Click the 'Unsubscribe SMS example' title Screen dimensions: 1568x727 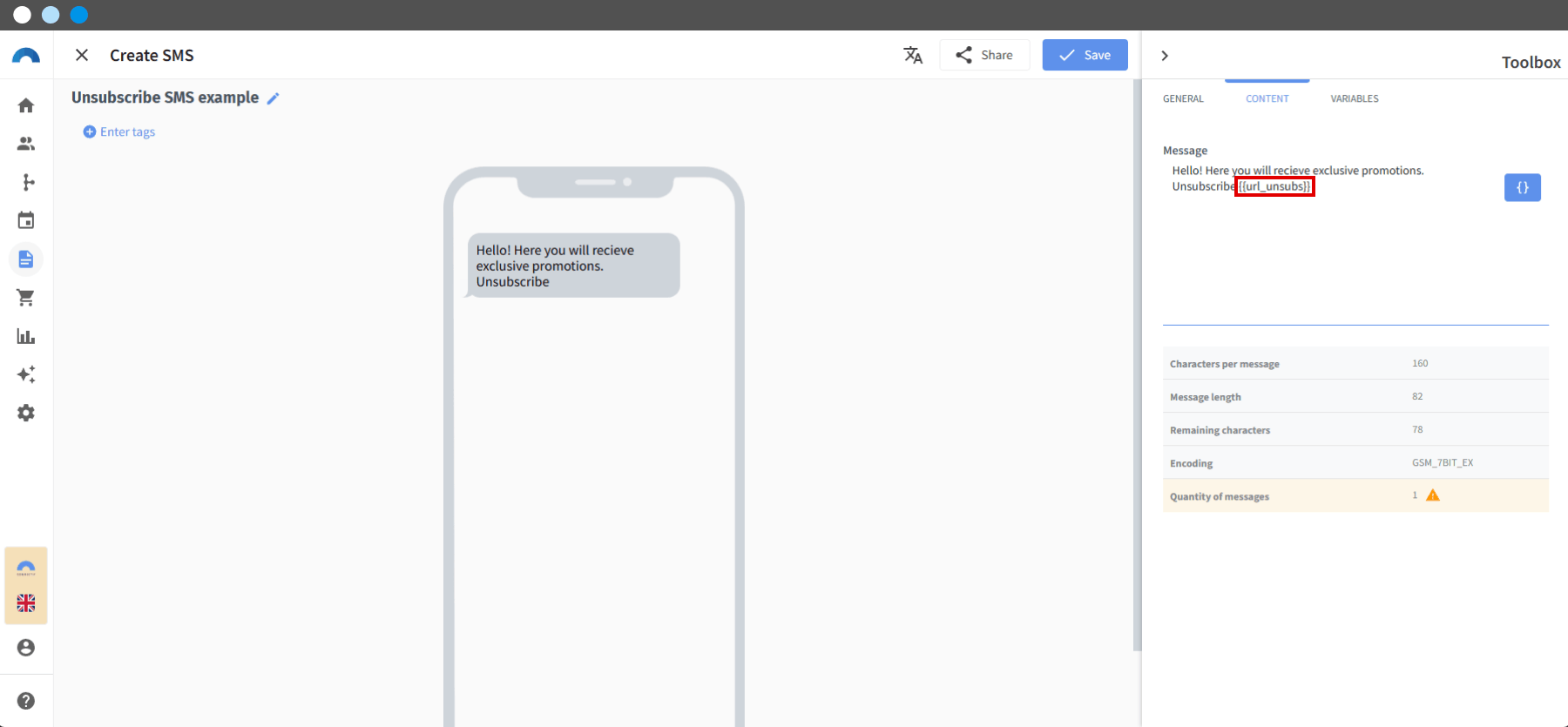(166, 98)
